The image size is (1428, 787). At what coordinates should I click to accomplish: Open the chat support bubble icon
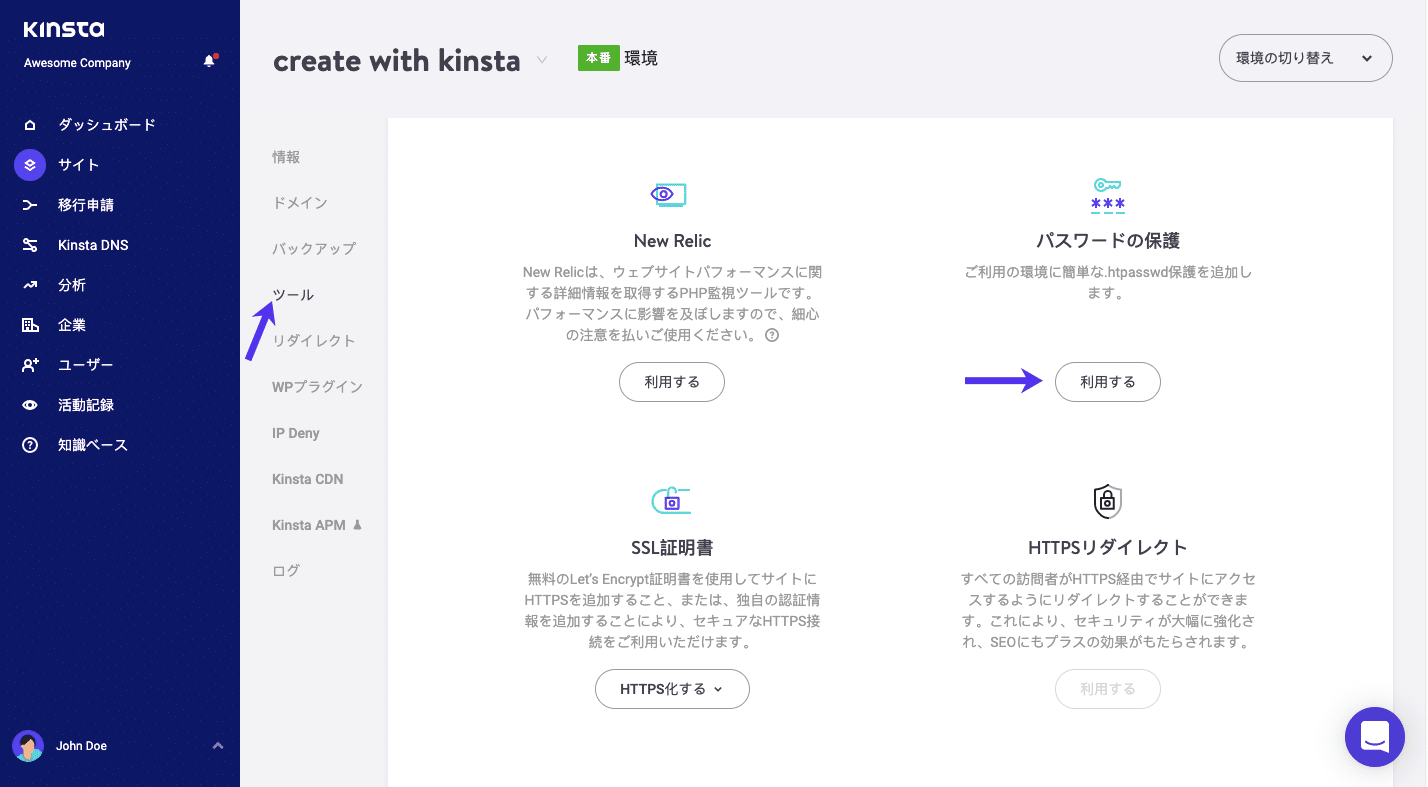pos(1374,737)
